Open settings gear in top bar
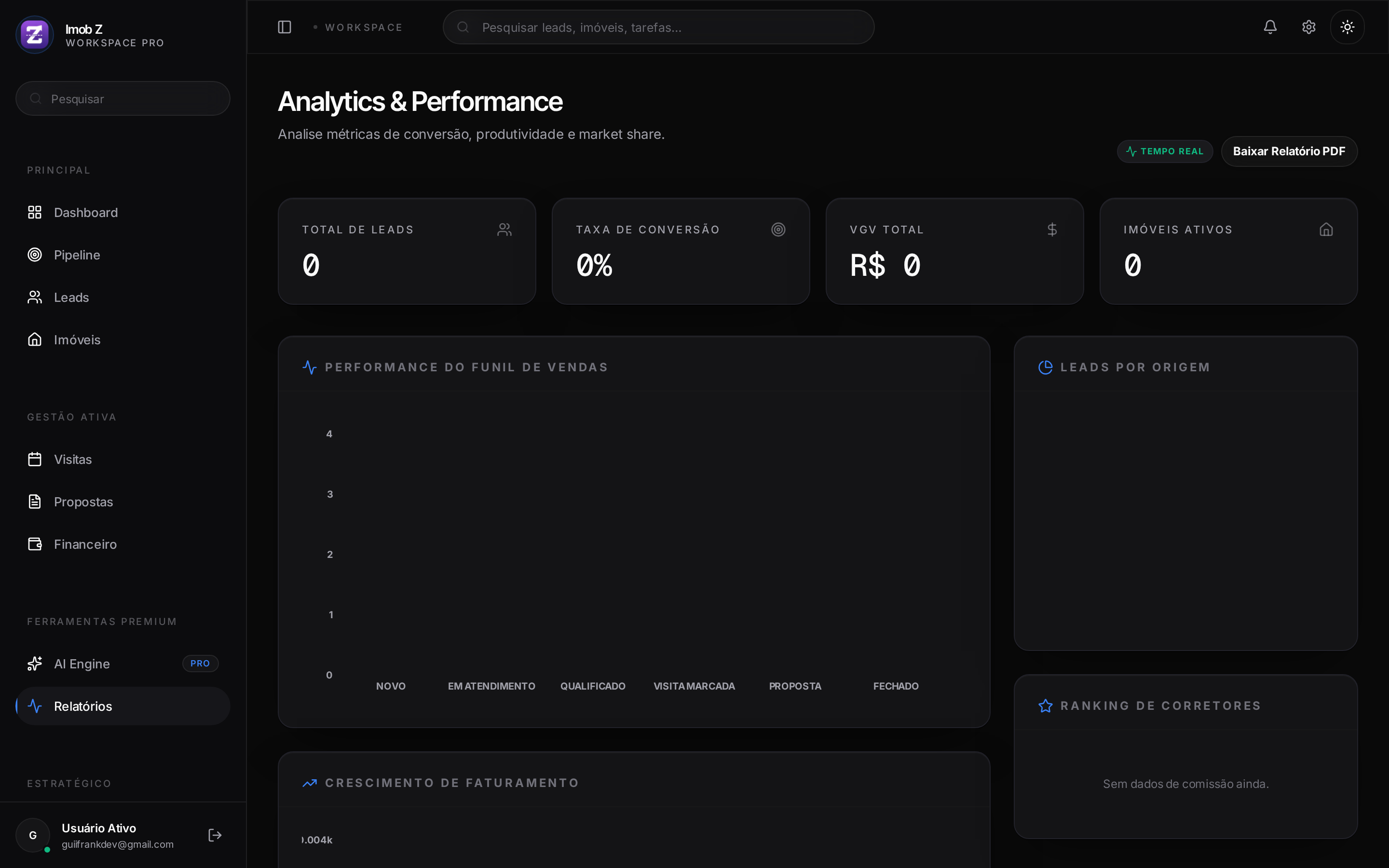1389x868 pixels. 1308,27
